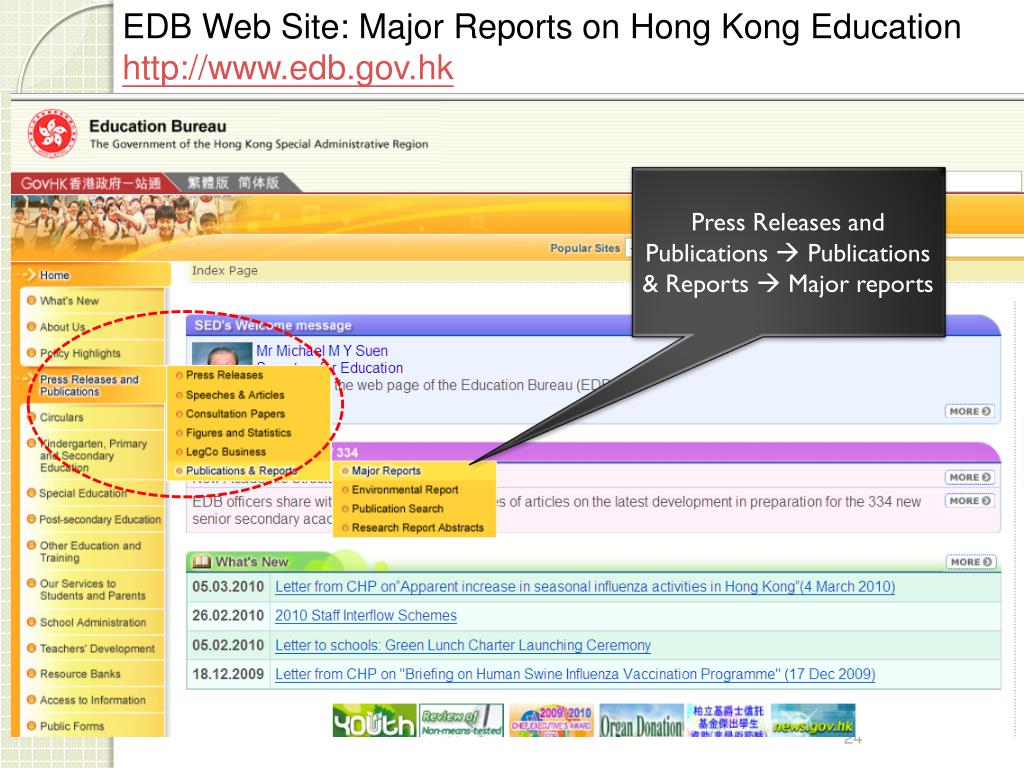
Task: Open School Administration sidebar item
Action: (x=93, y=622)
